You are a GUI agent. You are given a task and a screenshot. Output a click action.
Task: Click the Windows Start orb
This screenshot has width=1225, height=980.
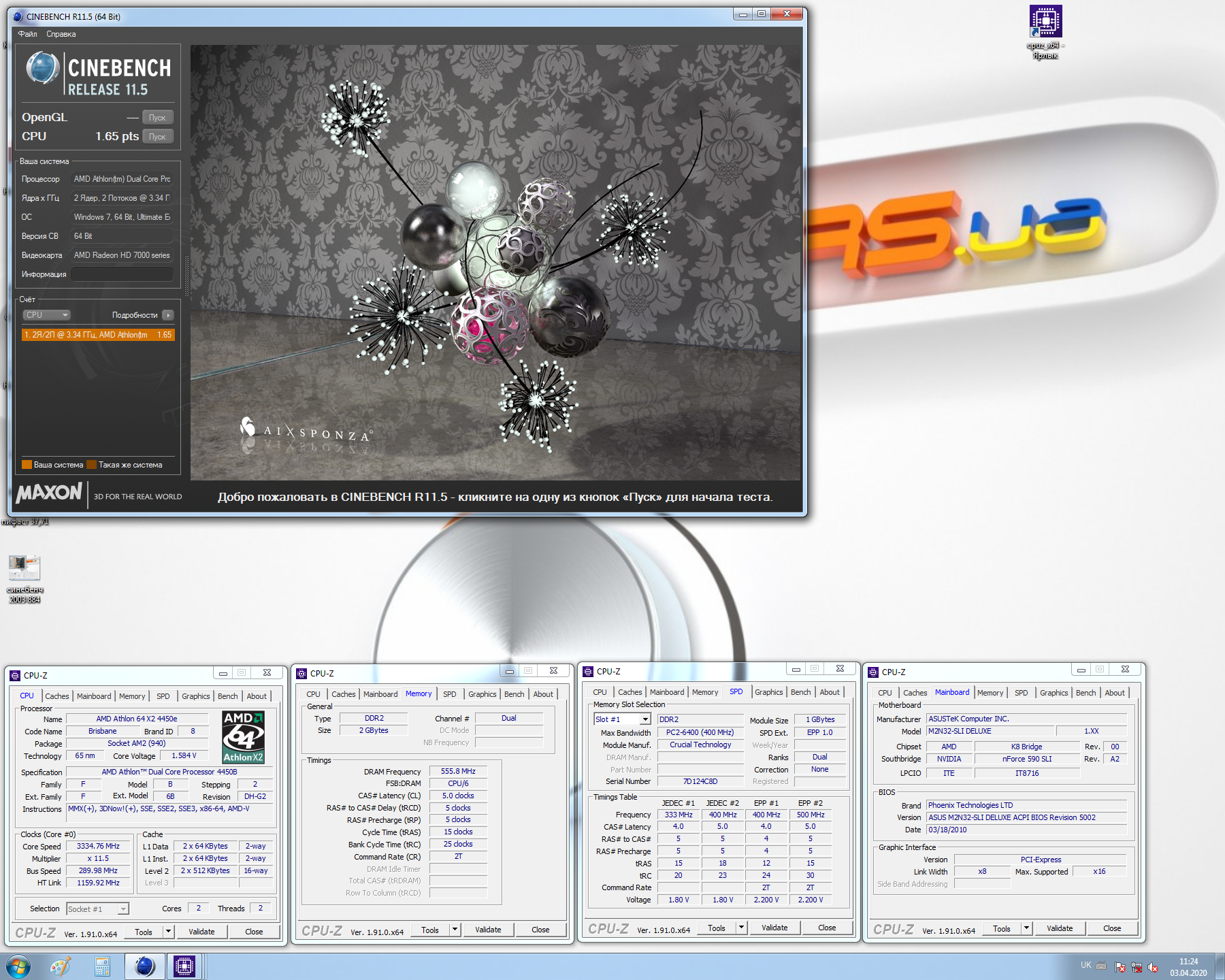[18, 966]
